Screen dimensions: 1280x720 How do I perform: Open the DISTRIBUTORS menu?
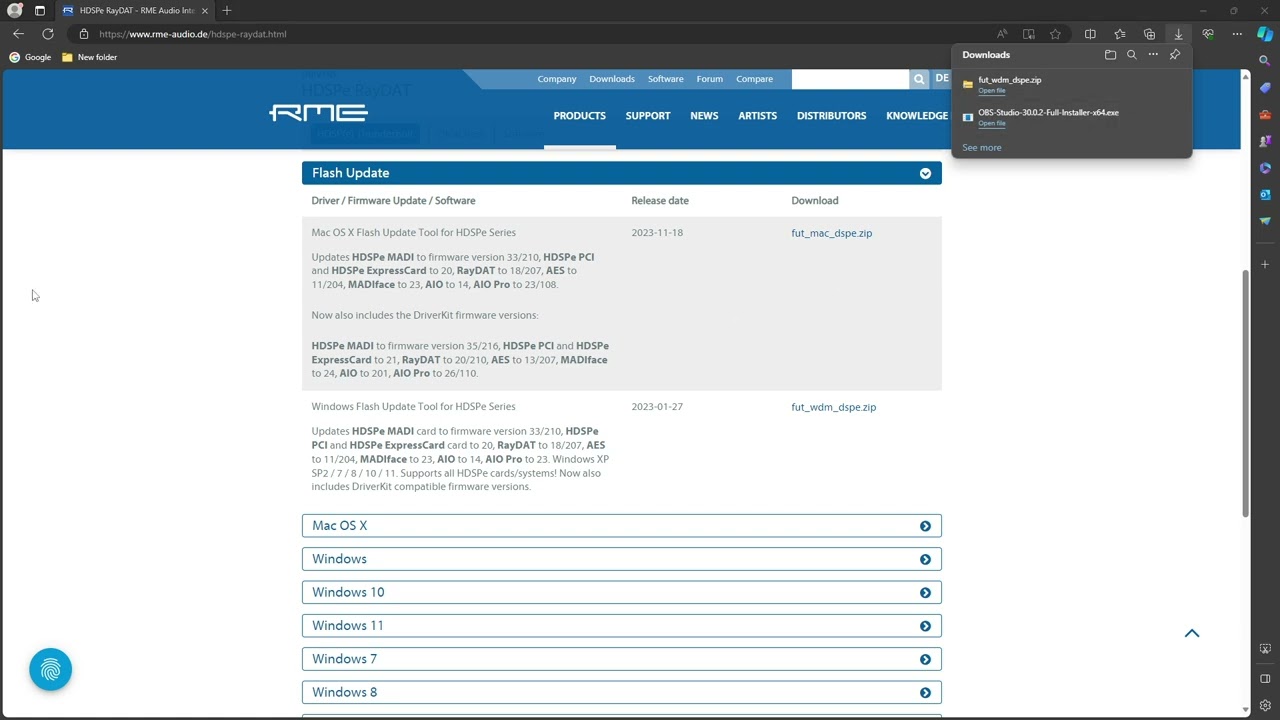pos(831,116)
